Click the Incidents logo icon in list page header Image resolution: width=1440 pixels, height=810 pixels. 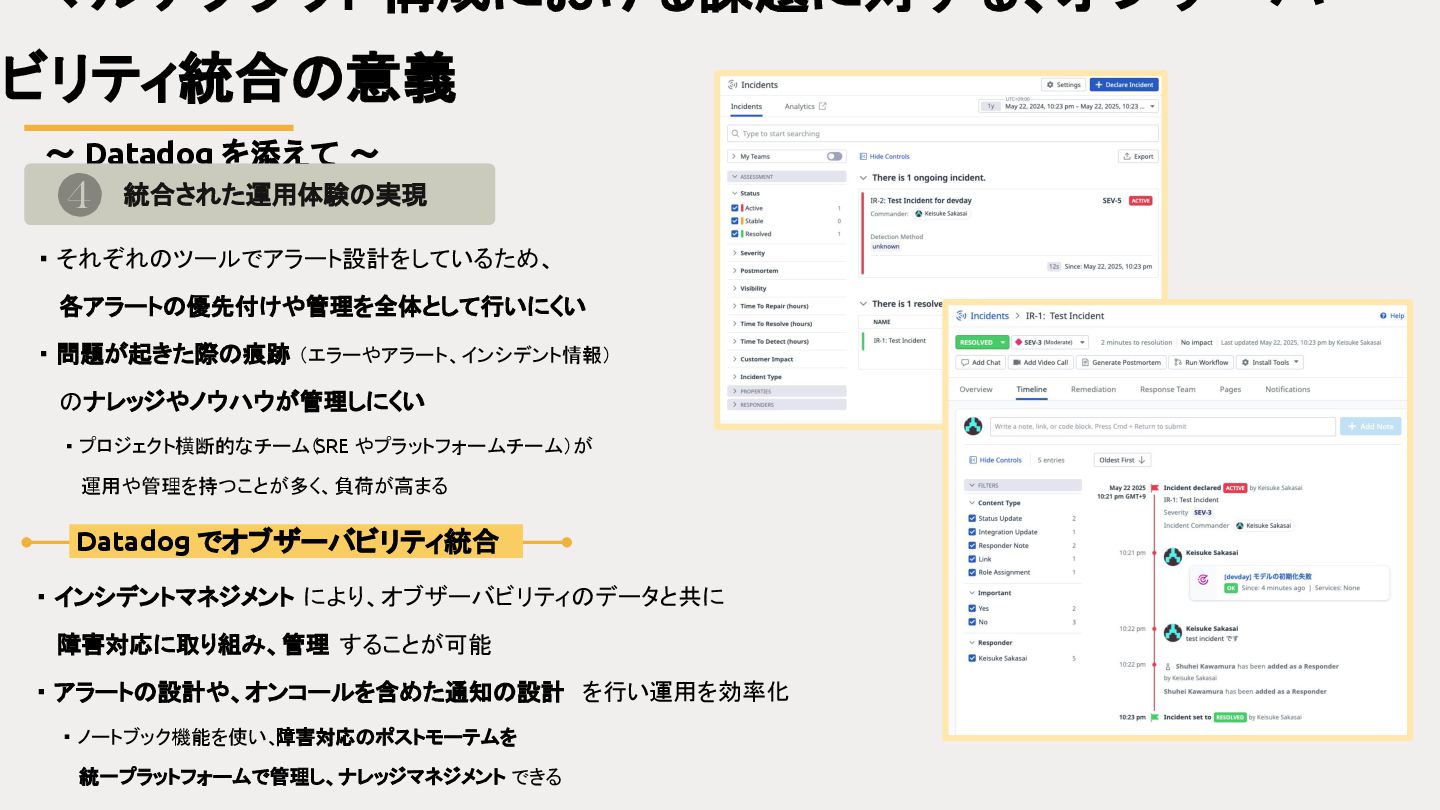[733, 85]
